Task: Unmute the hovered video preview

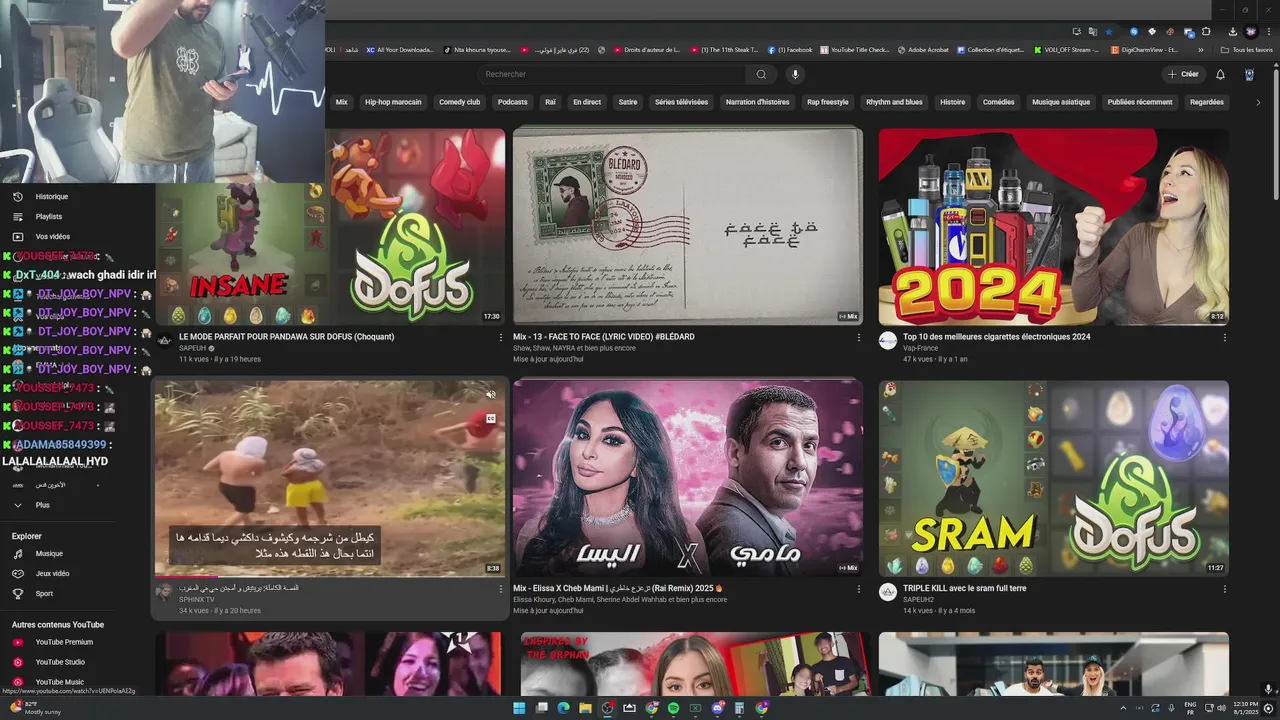Action: pyautogui.click(x=491, y=395)
